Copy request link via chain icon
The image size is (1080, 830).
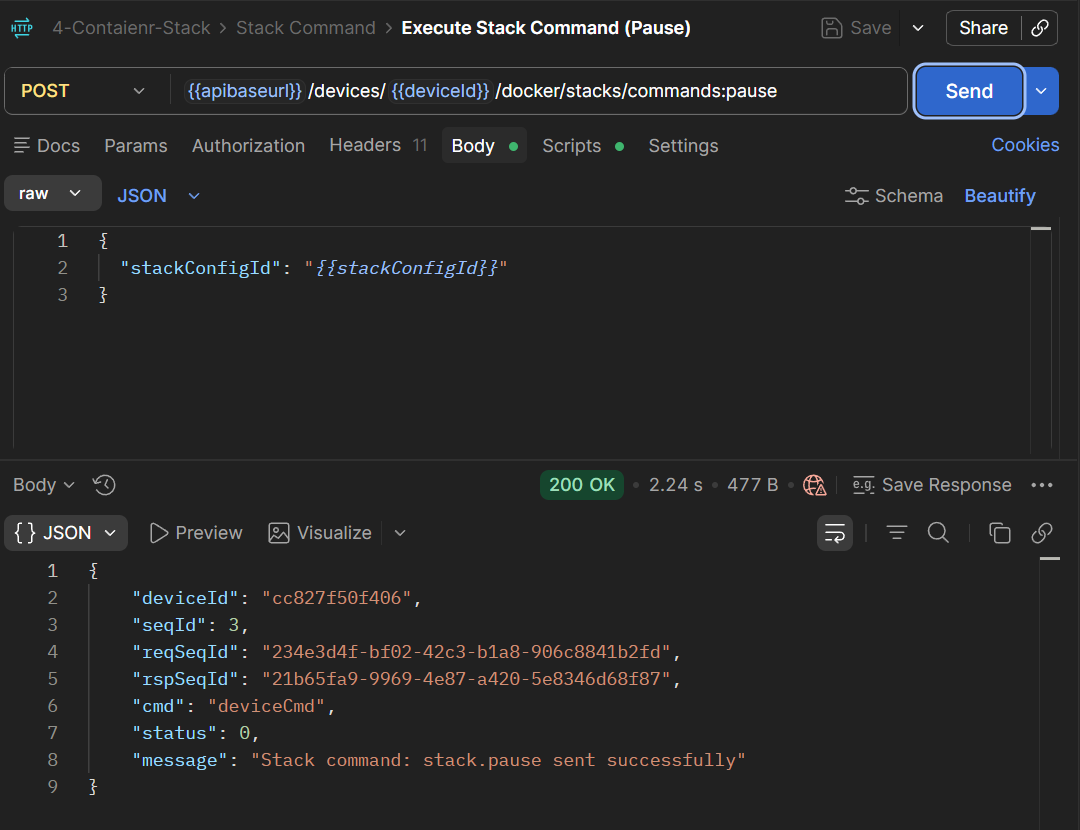(1039, 28)
